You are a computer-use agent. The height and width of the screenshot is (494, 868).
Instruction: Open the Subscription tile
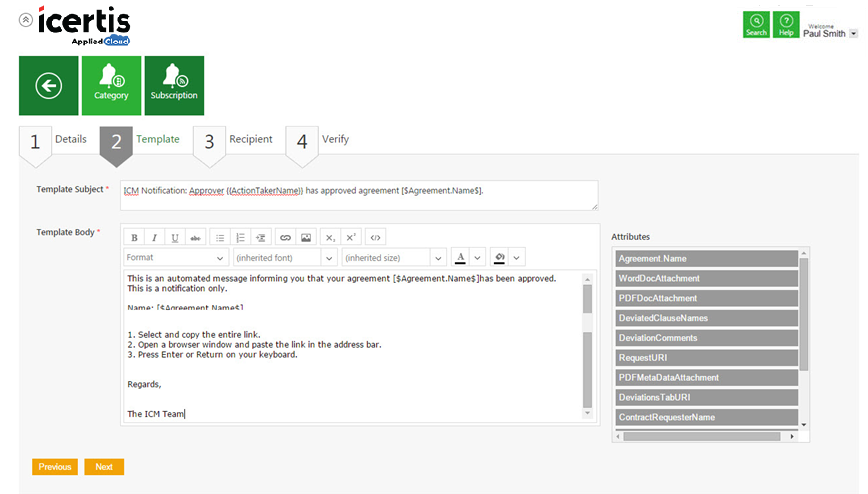(174, 86)
